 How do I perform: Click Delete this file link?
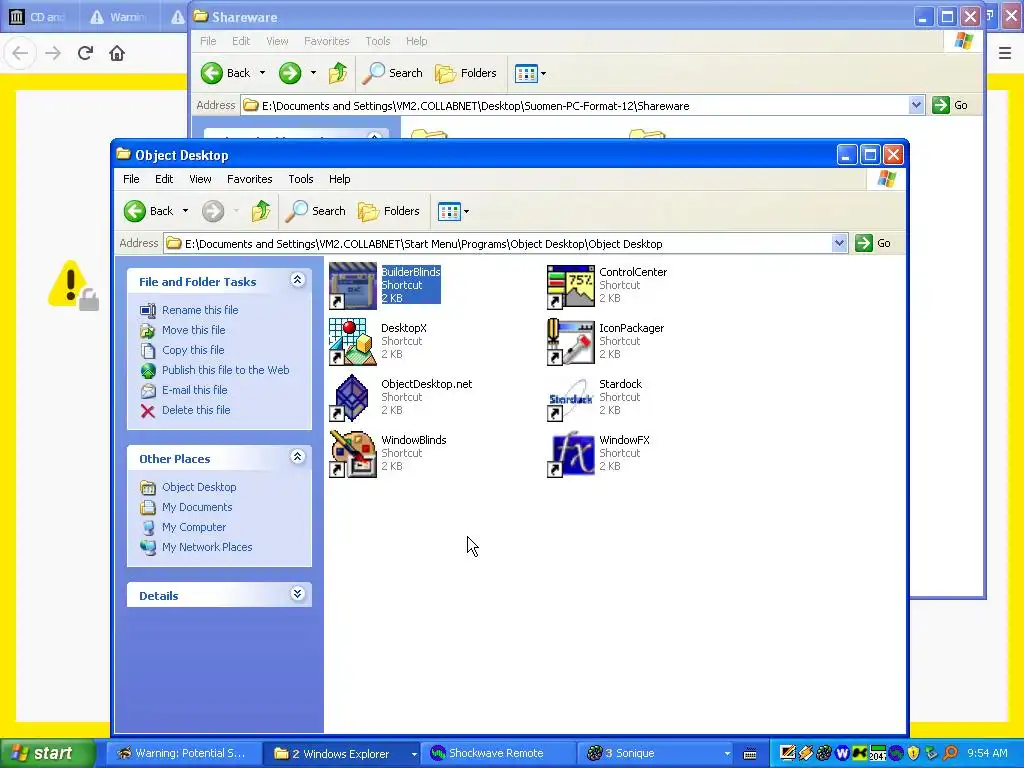click(x=196, y=410)
